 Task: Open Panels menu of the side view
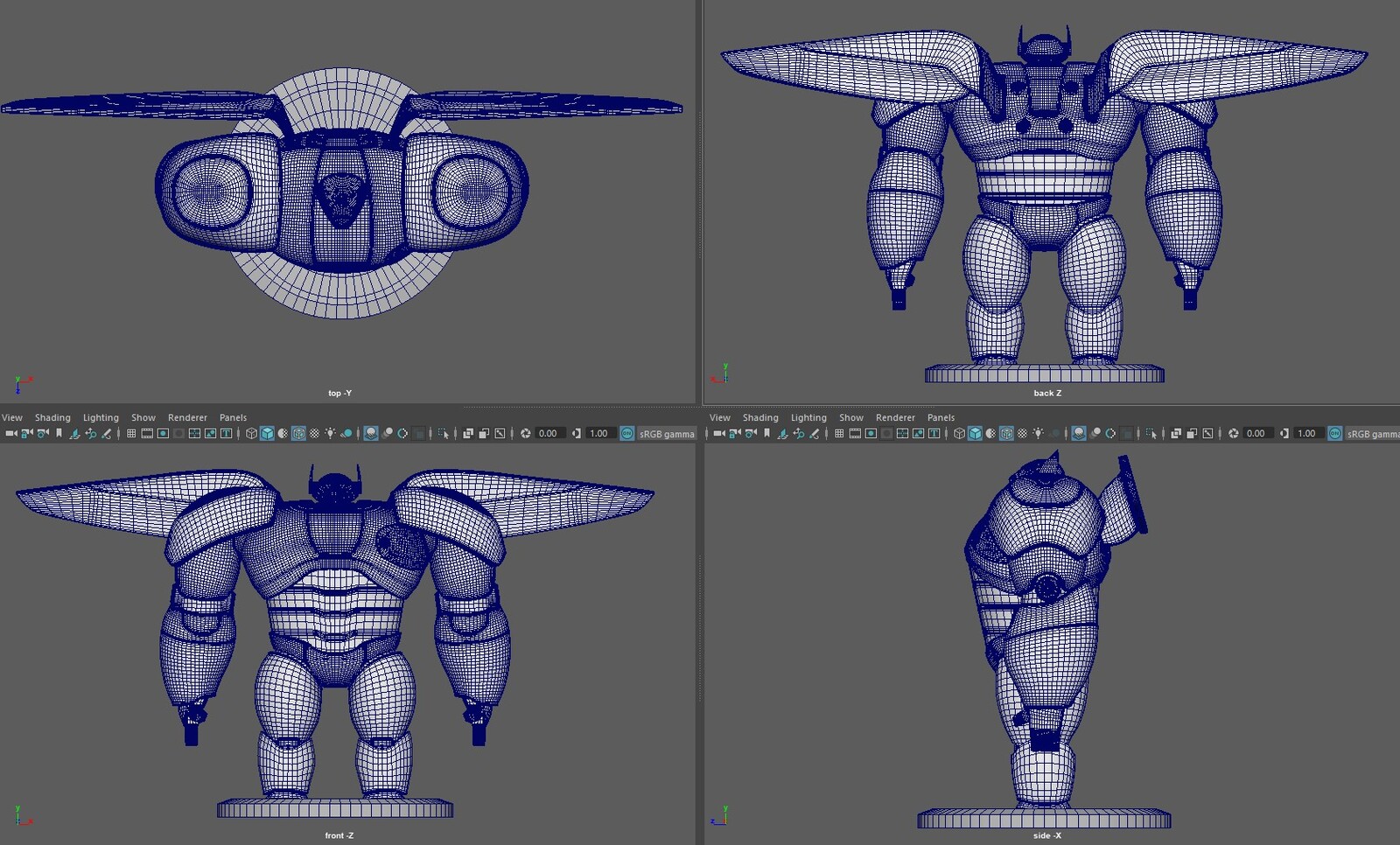(x=941, y=417)
